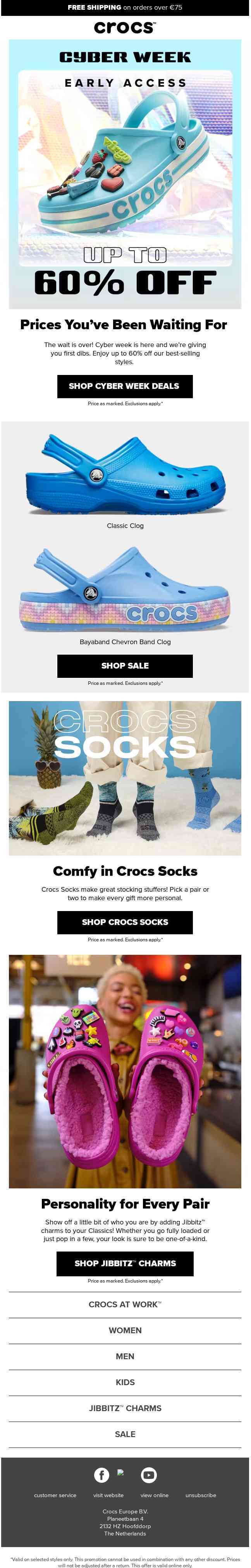This screenshot has height=1568, width=251.
Task: Open the Facebook icon in footer
Action: [x=101, y=1474]
